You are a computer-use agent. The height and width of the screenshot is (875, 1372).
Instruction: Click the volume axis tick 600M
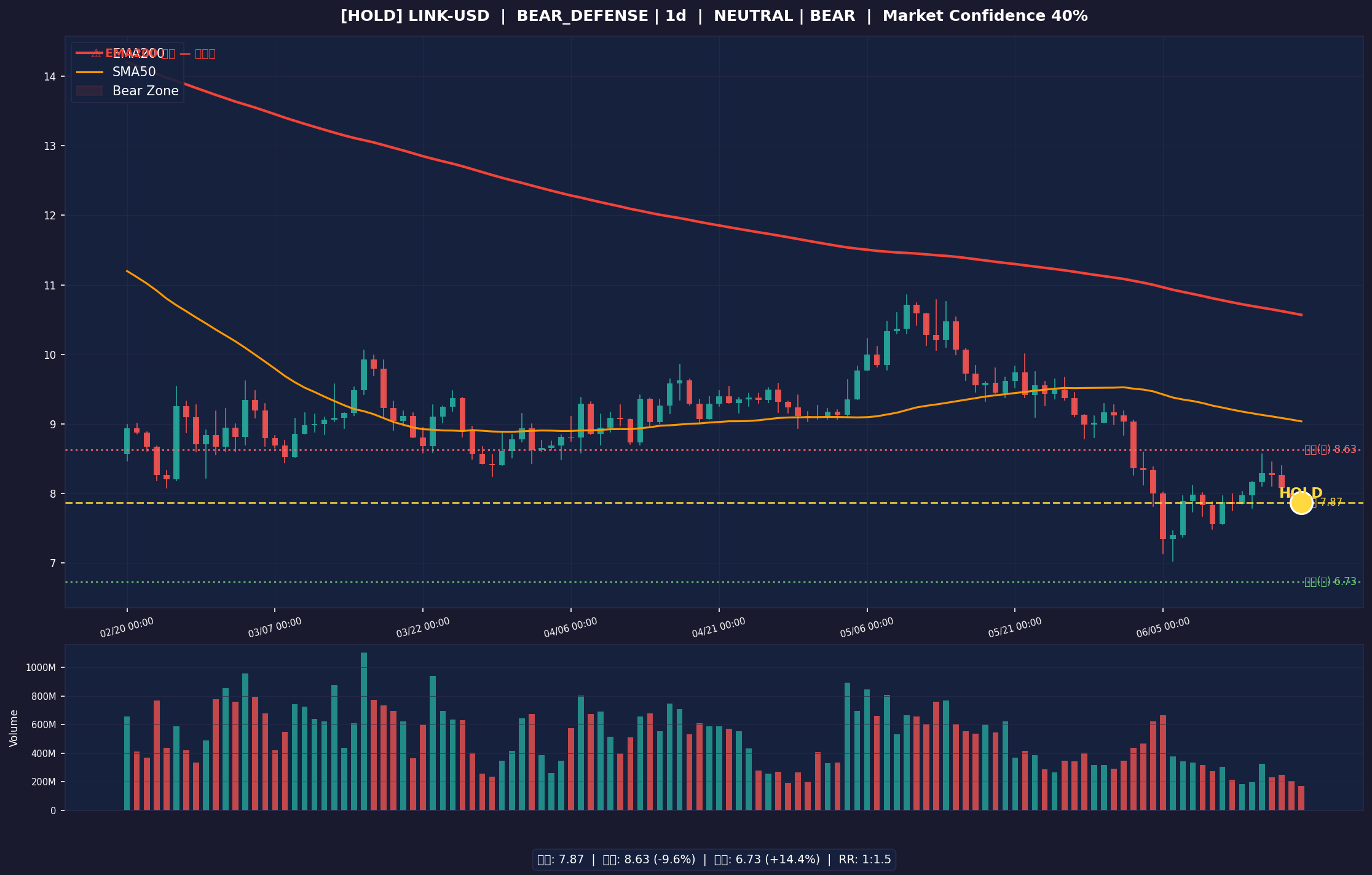[44, 725]
